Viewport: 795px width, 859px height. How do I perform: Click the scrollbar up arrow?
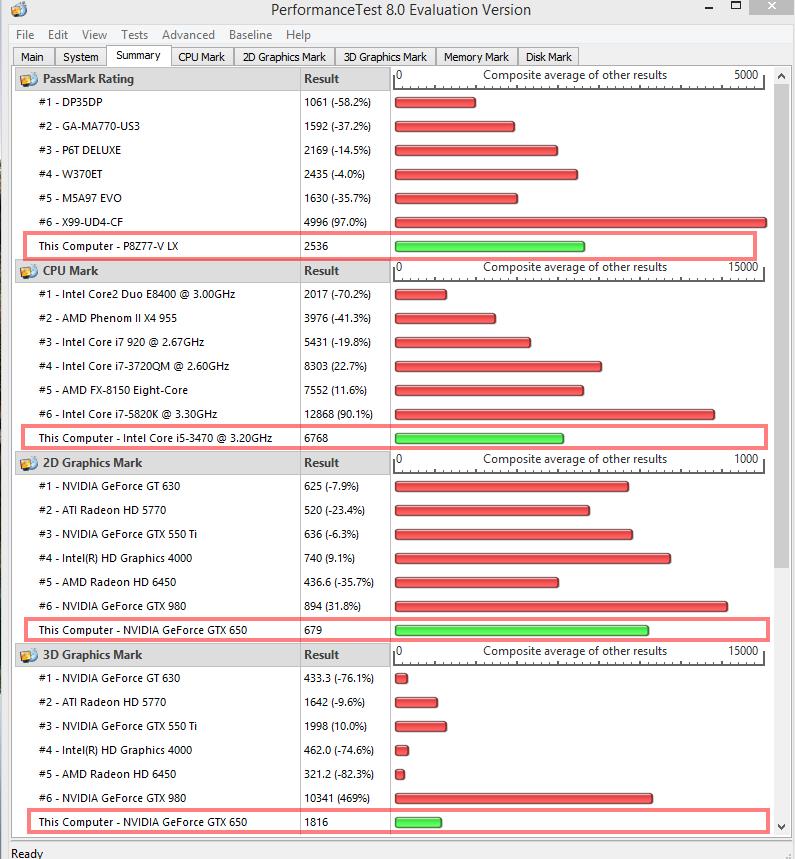click(781, 77)
